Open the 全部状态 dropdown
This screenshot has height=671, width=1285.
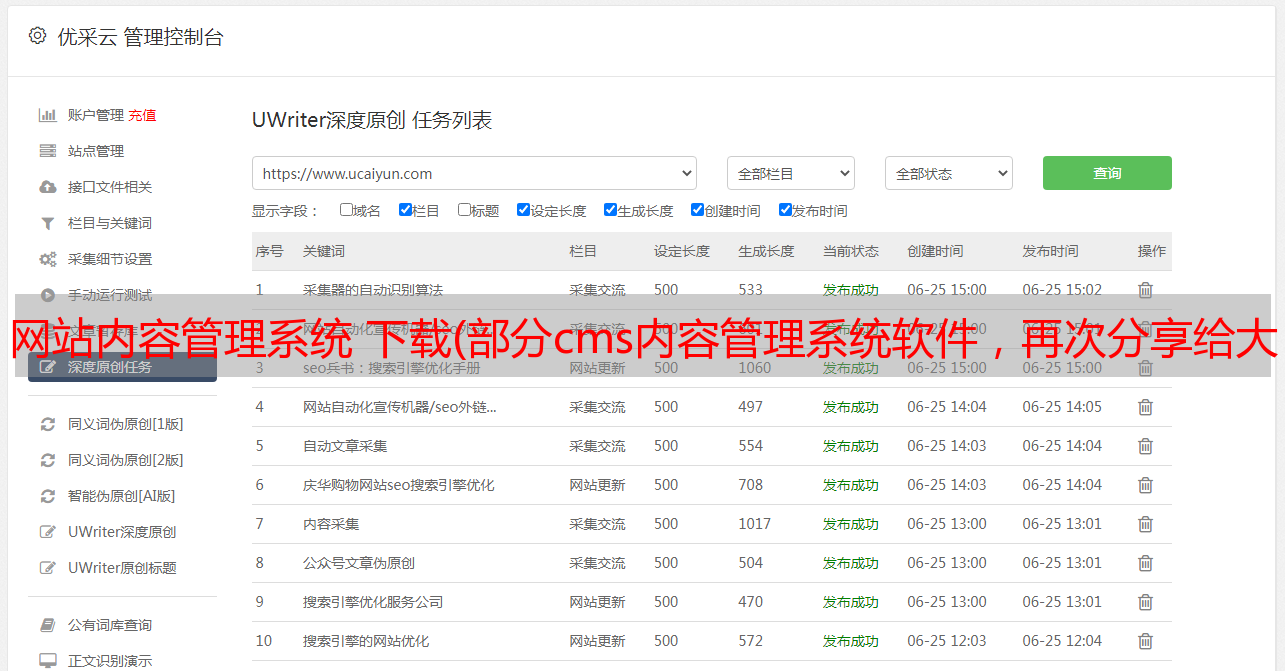pyautogui.click(x=949, y=173)
